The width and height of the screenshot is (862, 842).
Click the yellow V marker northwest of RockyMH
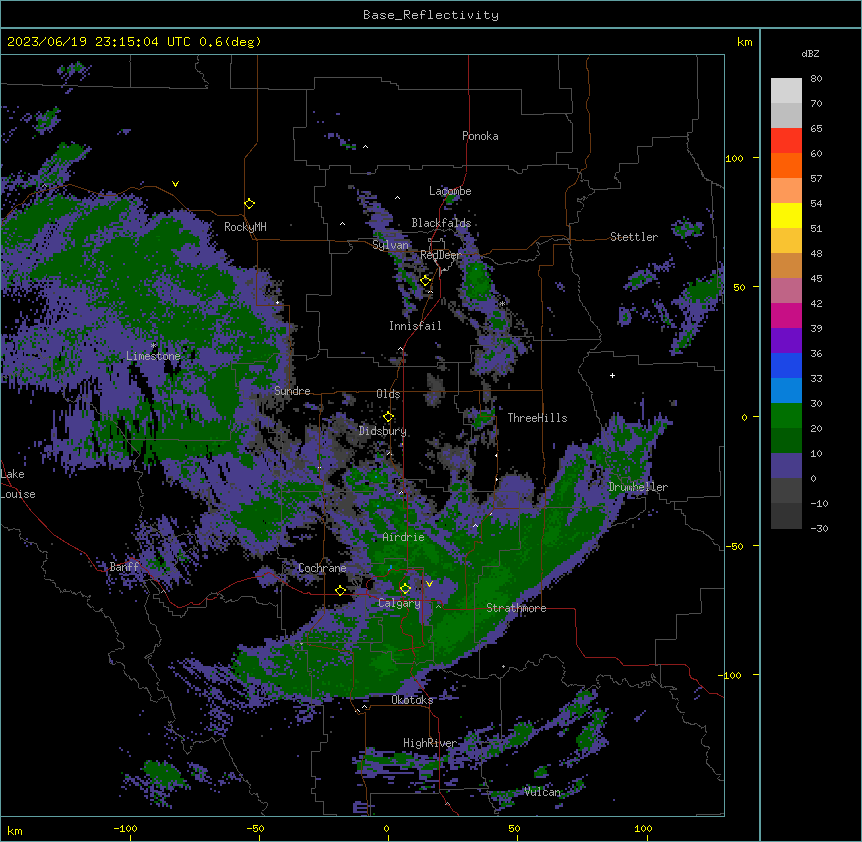tap(175, 184)
